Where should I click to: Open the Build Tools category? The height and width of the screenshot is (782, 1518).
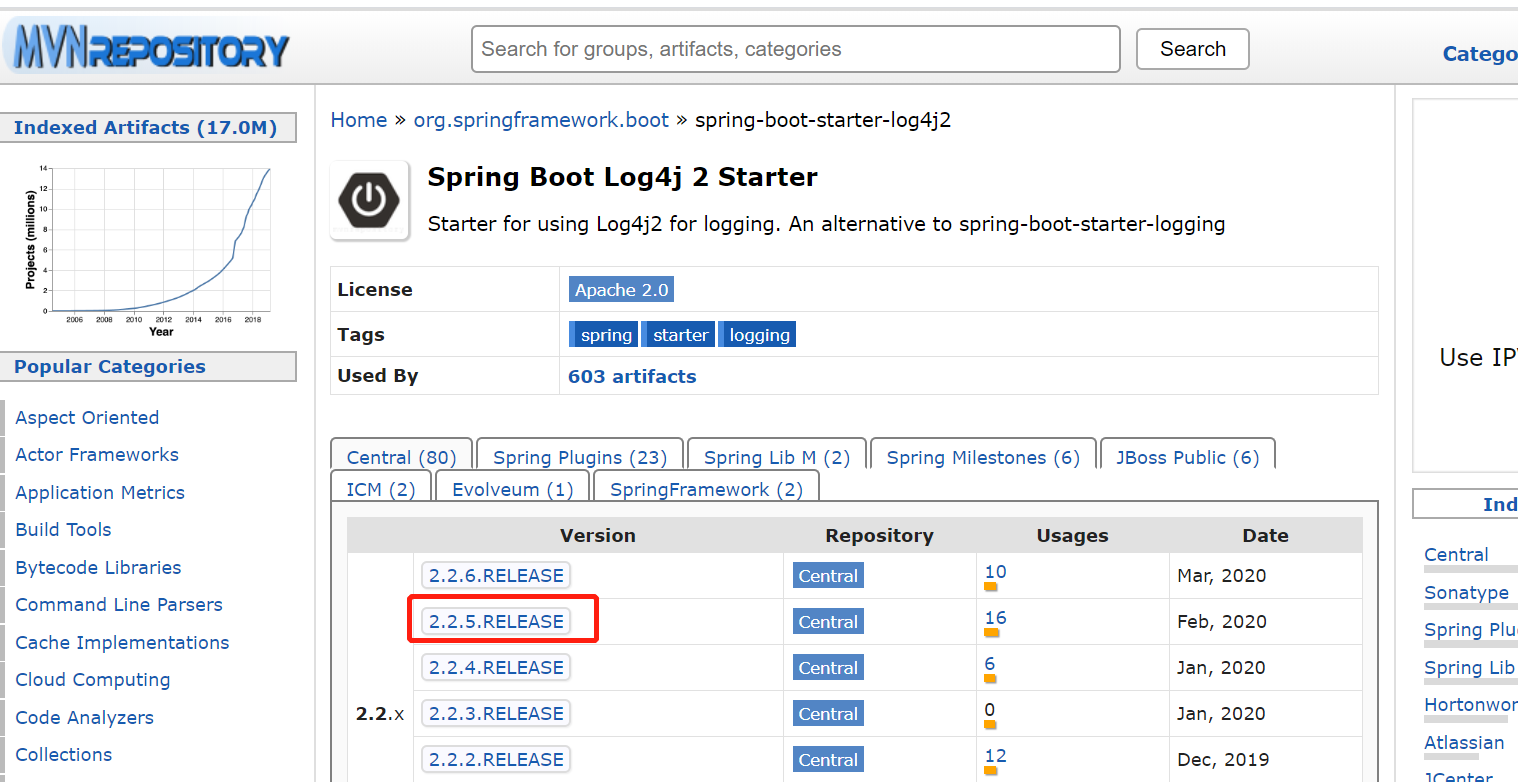[x=63, y=530]
